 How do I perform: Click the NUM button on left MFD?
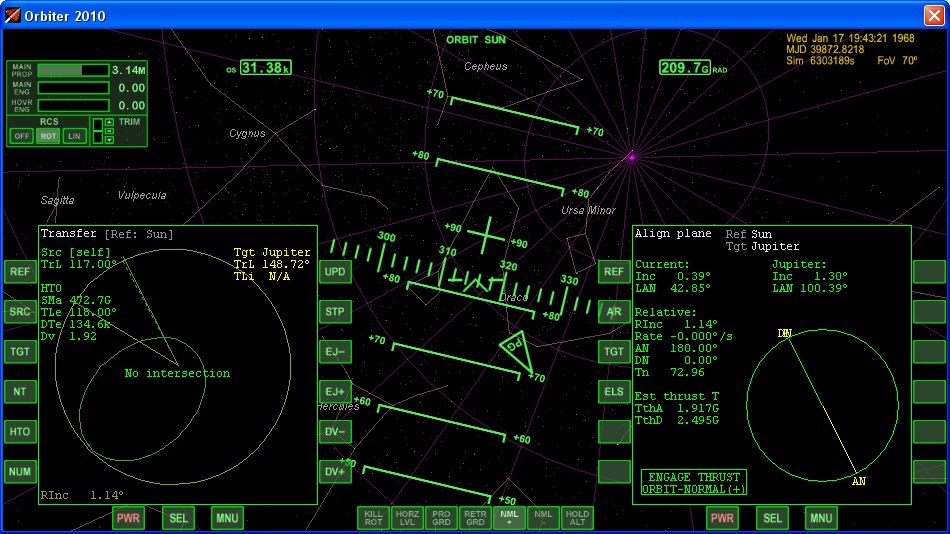19,472
